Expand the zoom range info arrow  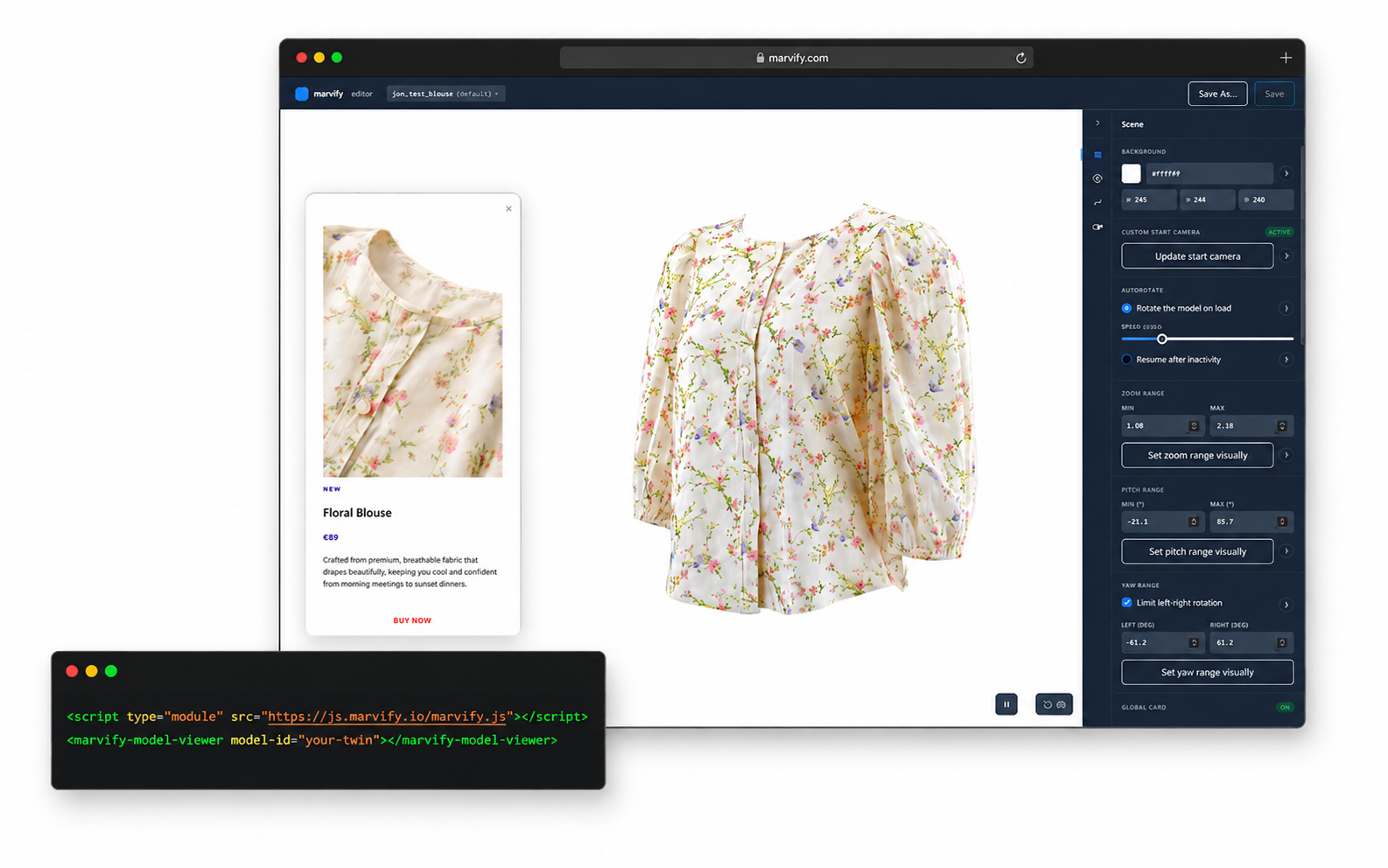(1286, 455)
